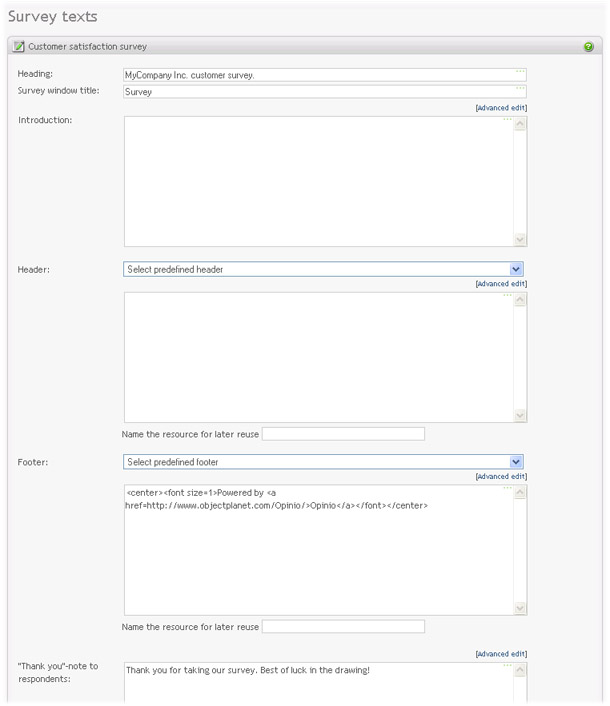Open the Select predefined footer dropdown
Viewport: 610px width, 706px height.
[323, 462]
